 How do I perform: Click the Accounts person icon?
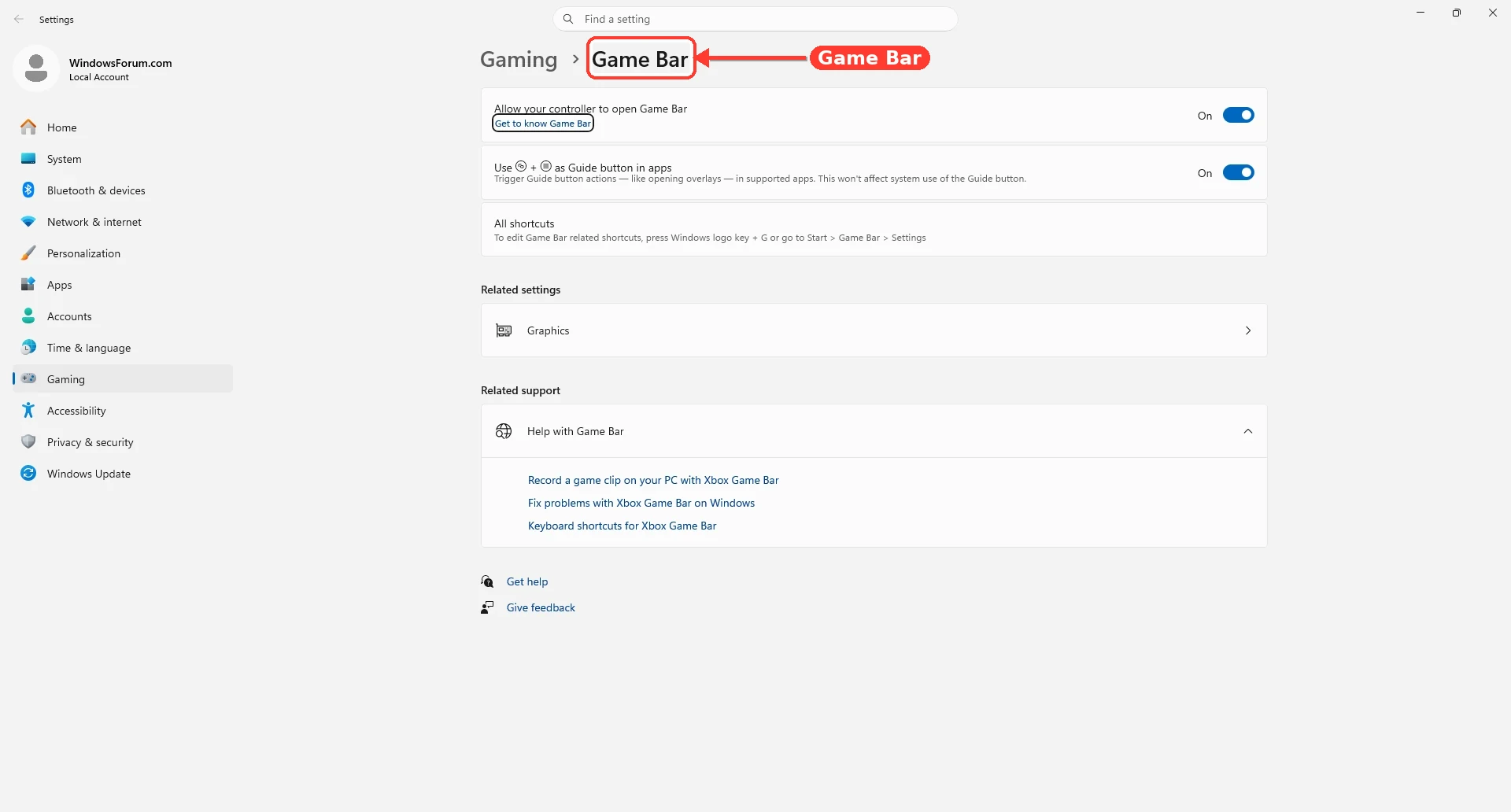pyautogui.click(x=28, y=316)
